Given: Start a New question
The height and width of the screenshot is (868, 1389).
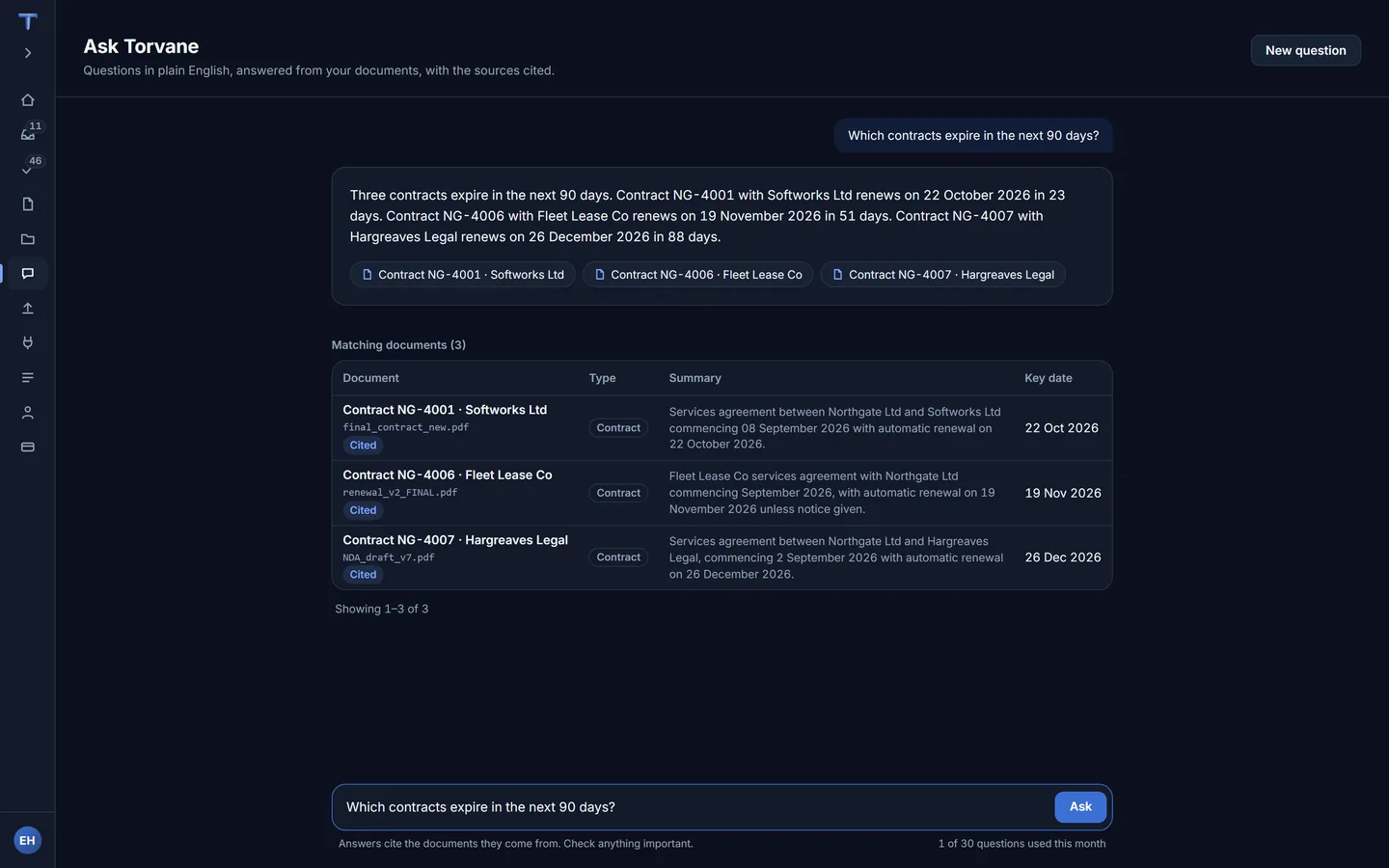Looking at the screenshot, I should pos(1305,50).
